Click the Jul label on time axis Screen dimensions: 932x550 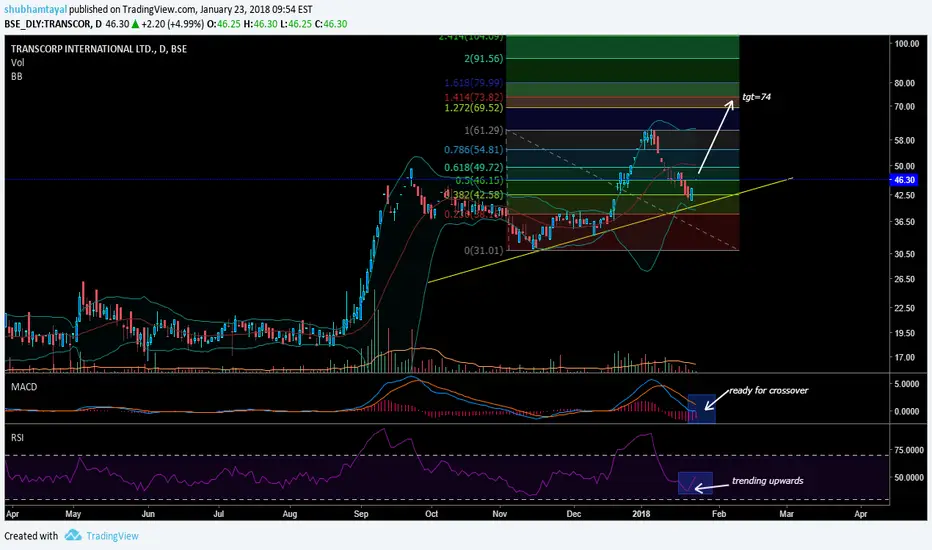click(x=218, y=513)
